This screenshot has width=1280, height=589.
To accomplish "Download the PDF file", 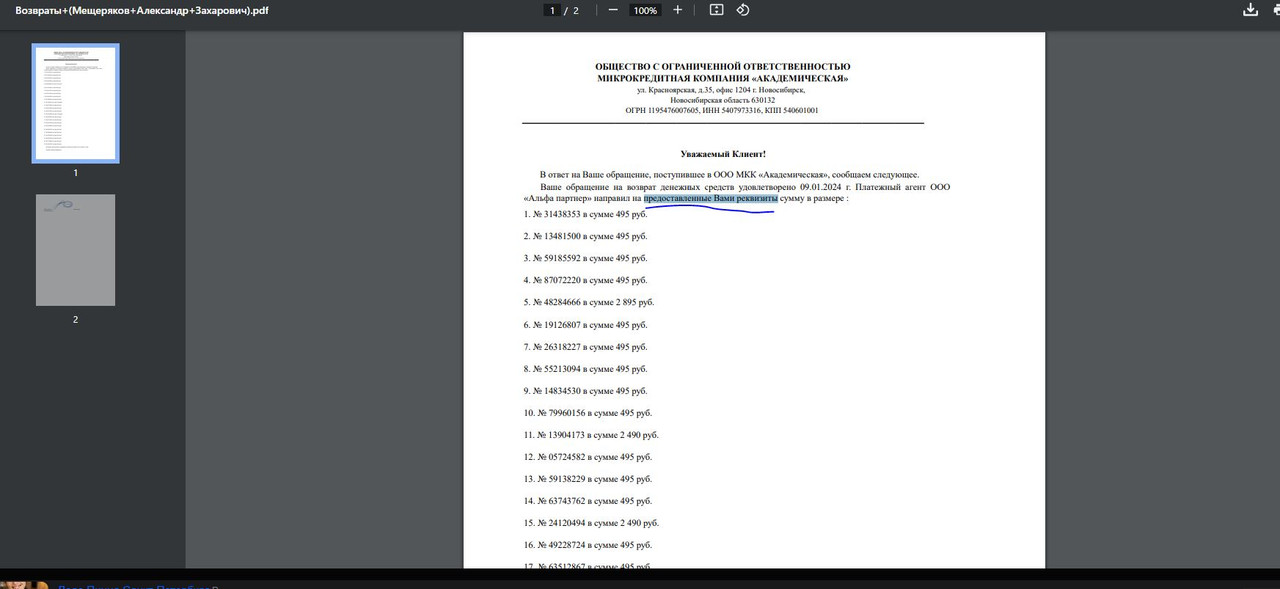I will click(x=1250, y=10).
